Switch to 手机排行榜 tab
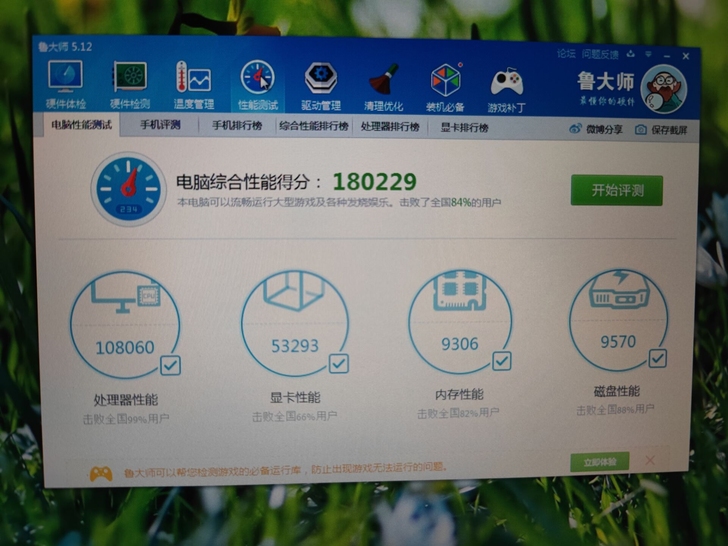Viewport: 728px width, 546px height. (x=237, y=125)
